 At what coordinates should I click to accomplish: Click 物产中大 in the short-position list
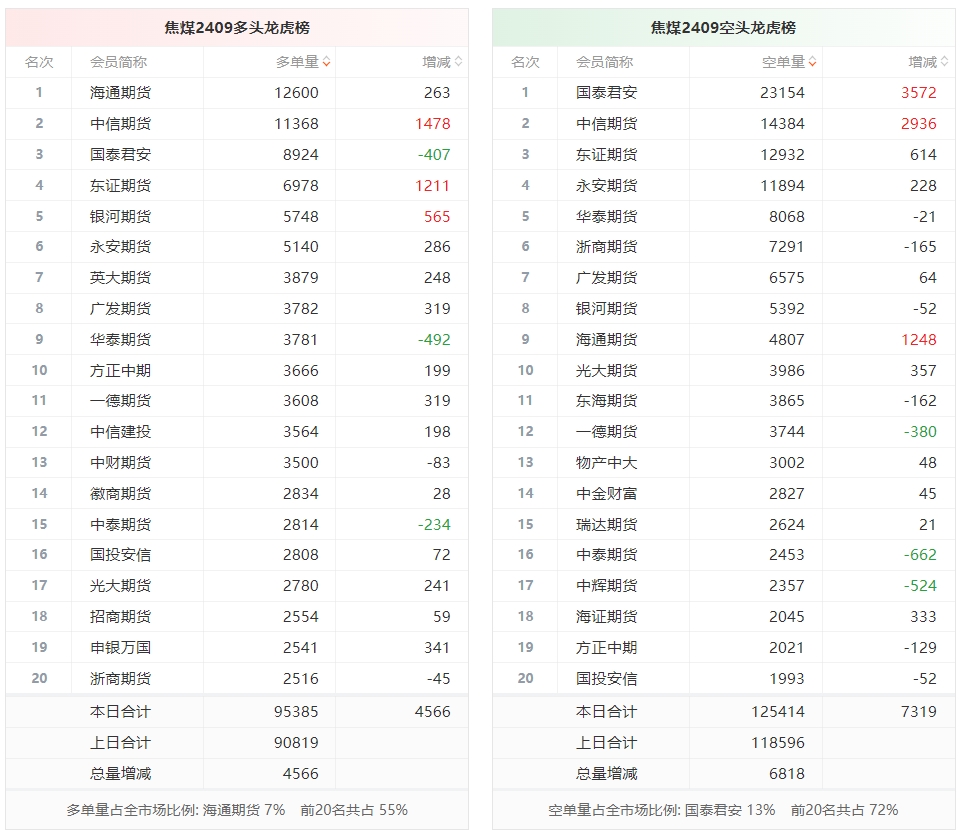point(606,463)
